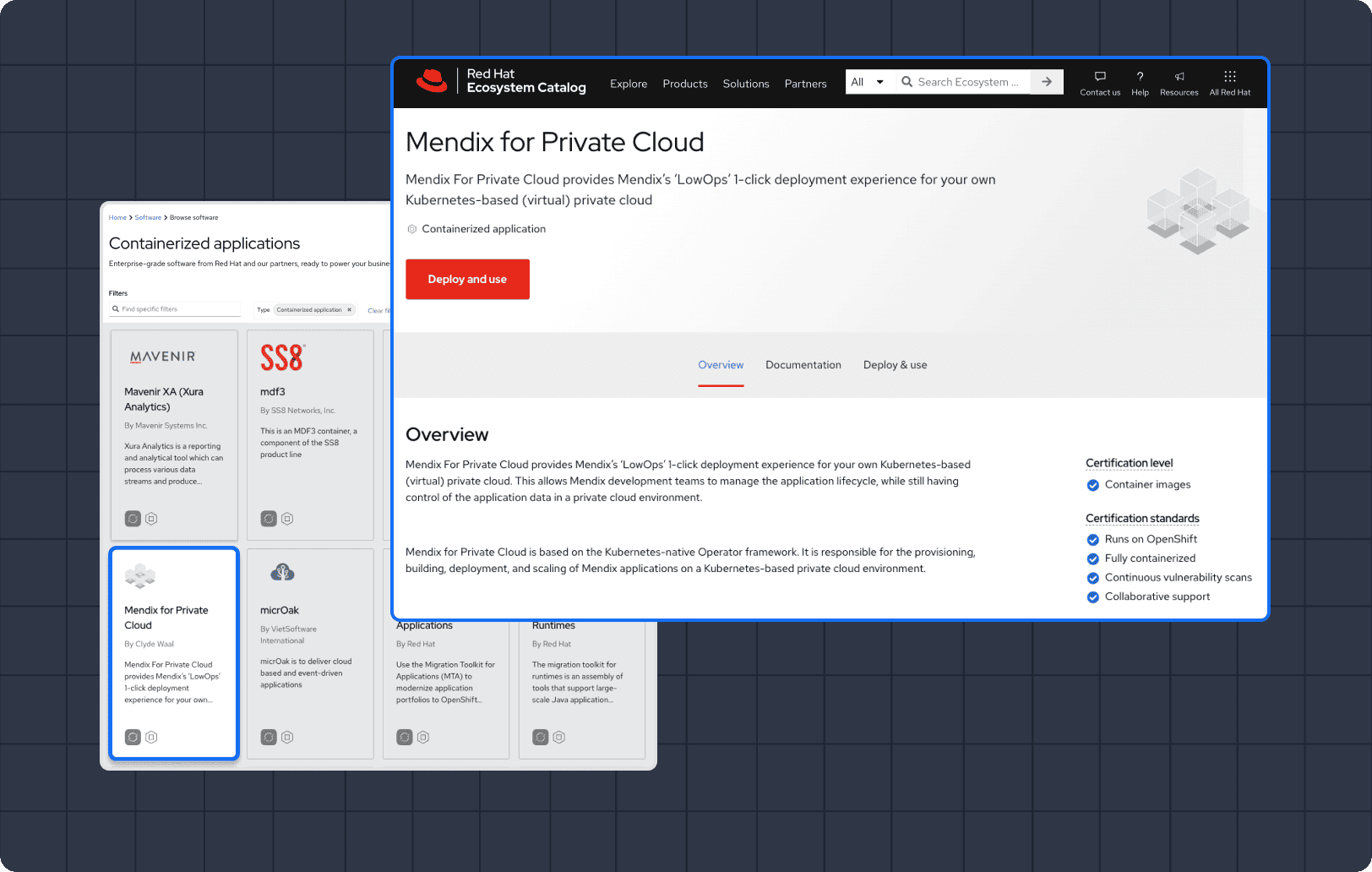Image resolution: width=1372 pixels, height=872 pixels.
Task: Open the Certification level link
Action: tap(1129, 463)
